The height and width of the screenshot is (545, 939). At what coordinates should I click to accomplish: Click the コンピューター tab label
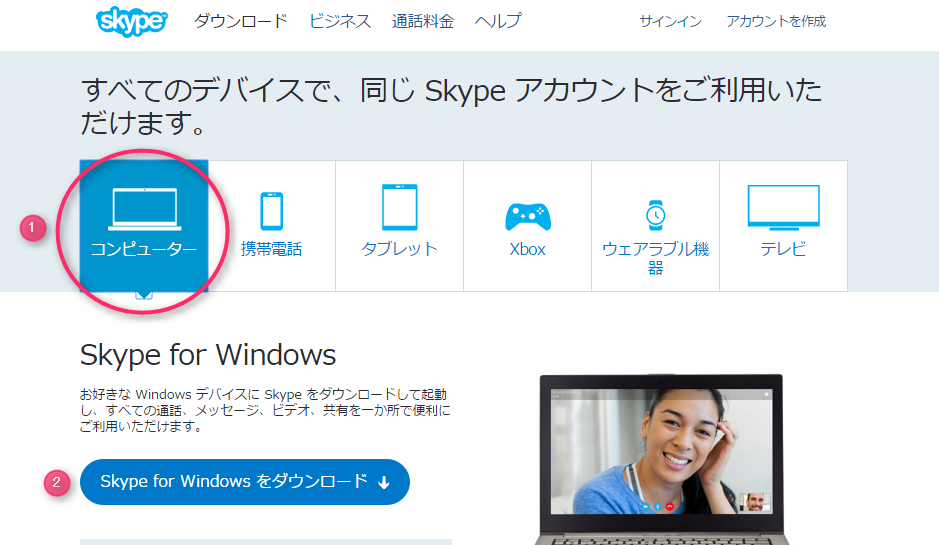[x=144, y=249]
